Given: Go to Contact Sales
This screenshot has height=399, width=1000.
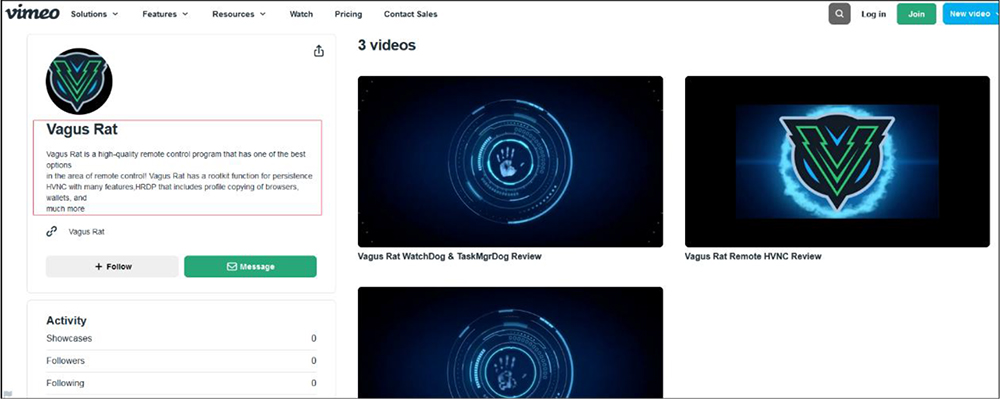Looking at the screenshot, I should click(x=411, y=14).
